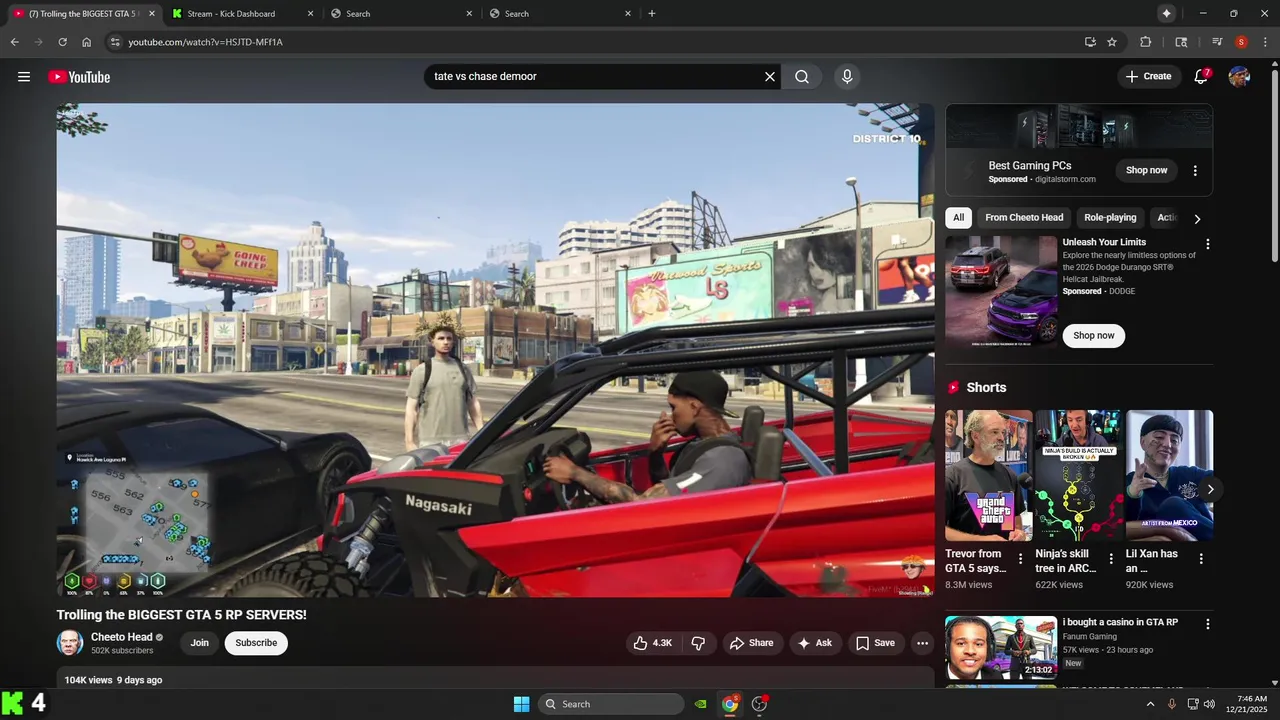Viewport: 1280px width, 720px height.
Task: Dislike the video with thumbs down
Action: coord(699,643)
